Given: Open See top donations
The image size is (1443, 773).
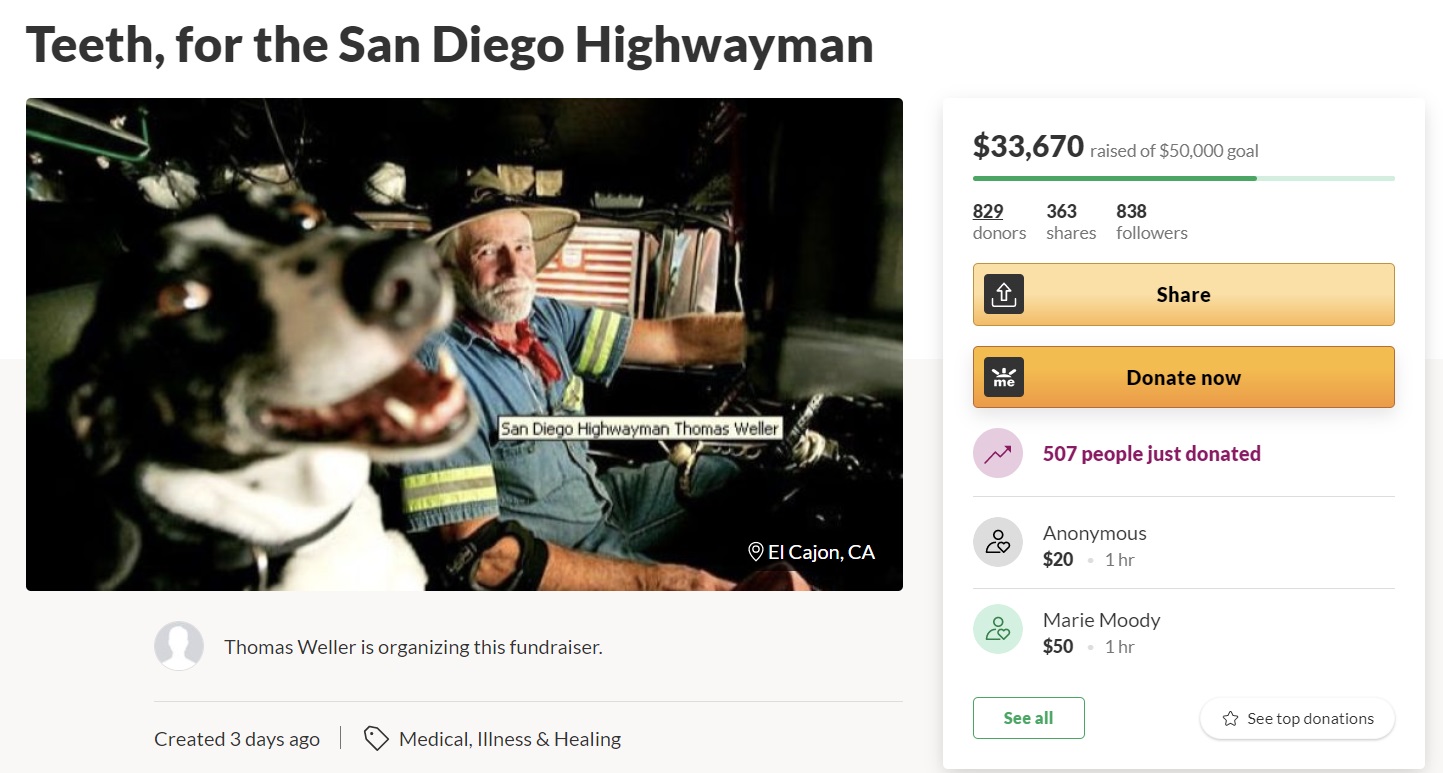Looking at the screenshot, I should click(x=1297, y=718).
